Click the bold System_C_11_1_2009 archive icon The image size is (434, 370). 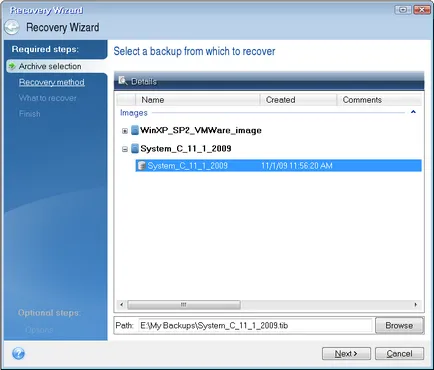click(135, 148)
